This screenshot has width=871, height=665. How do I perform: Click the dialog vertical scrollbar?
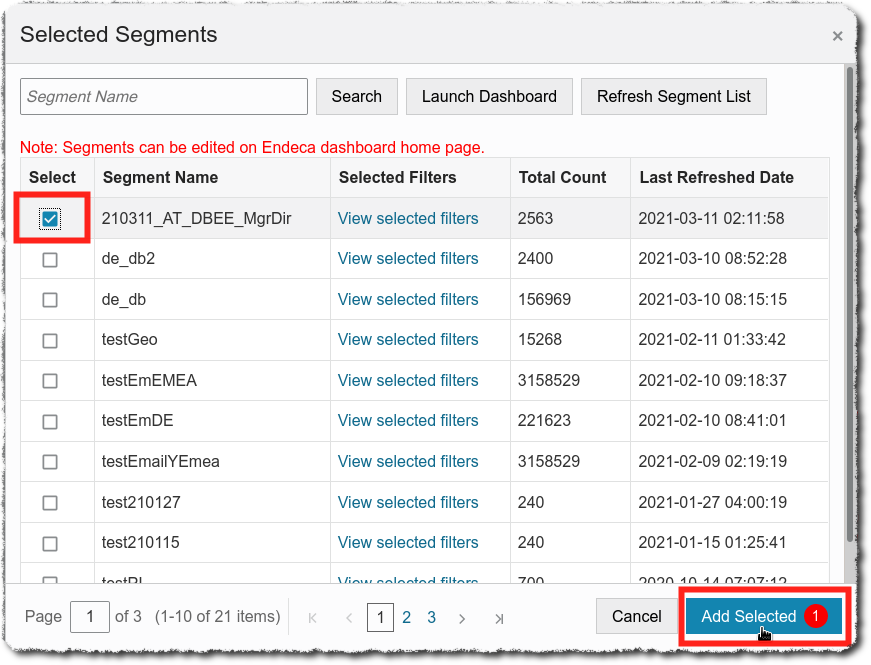(x=850, y=300)
